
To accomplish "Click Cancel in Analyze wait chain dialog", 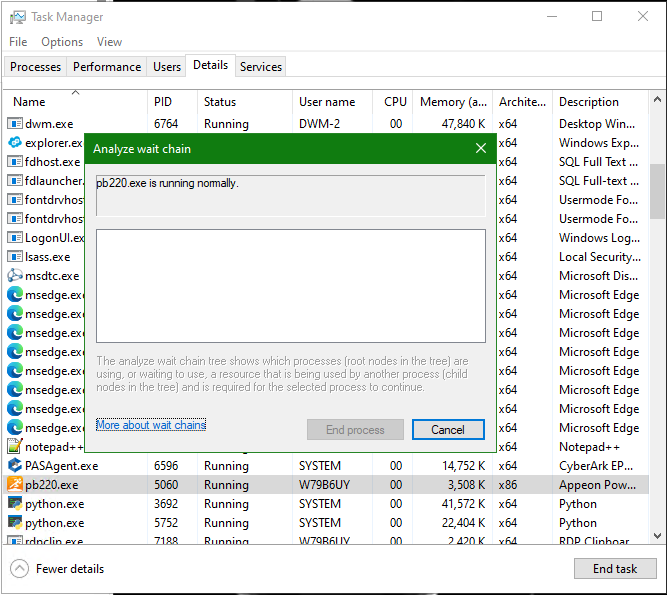I will tap(448, 430).
